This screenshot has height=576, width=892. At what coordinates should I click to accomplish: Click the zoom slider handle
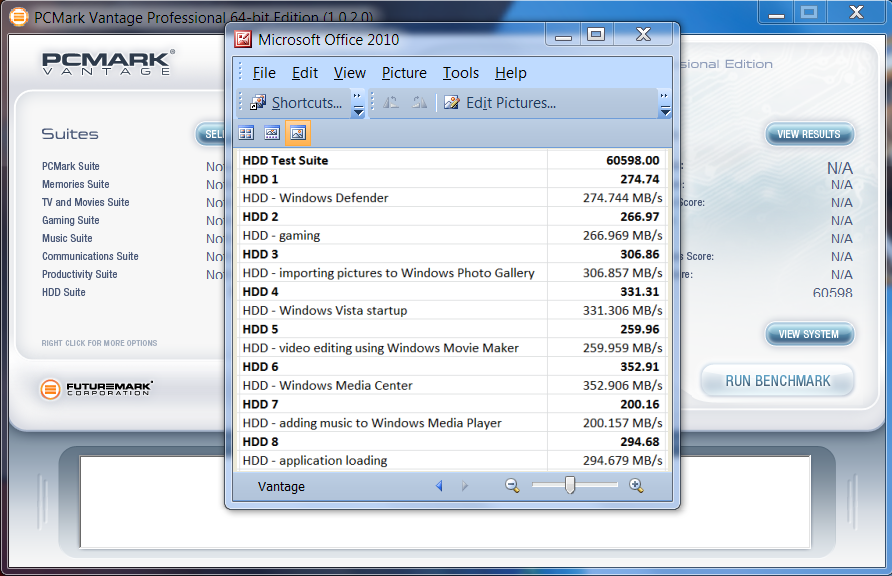[570, 486]
